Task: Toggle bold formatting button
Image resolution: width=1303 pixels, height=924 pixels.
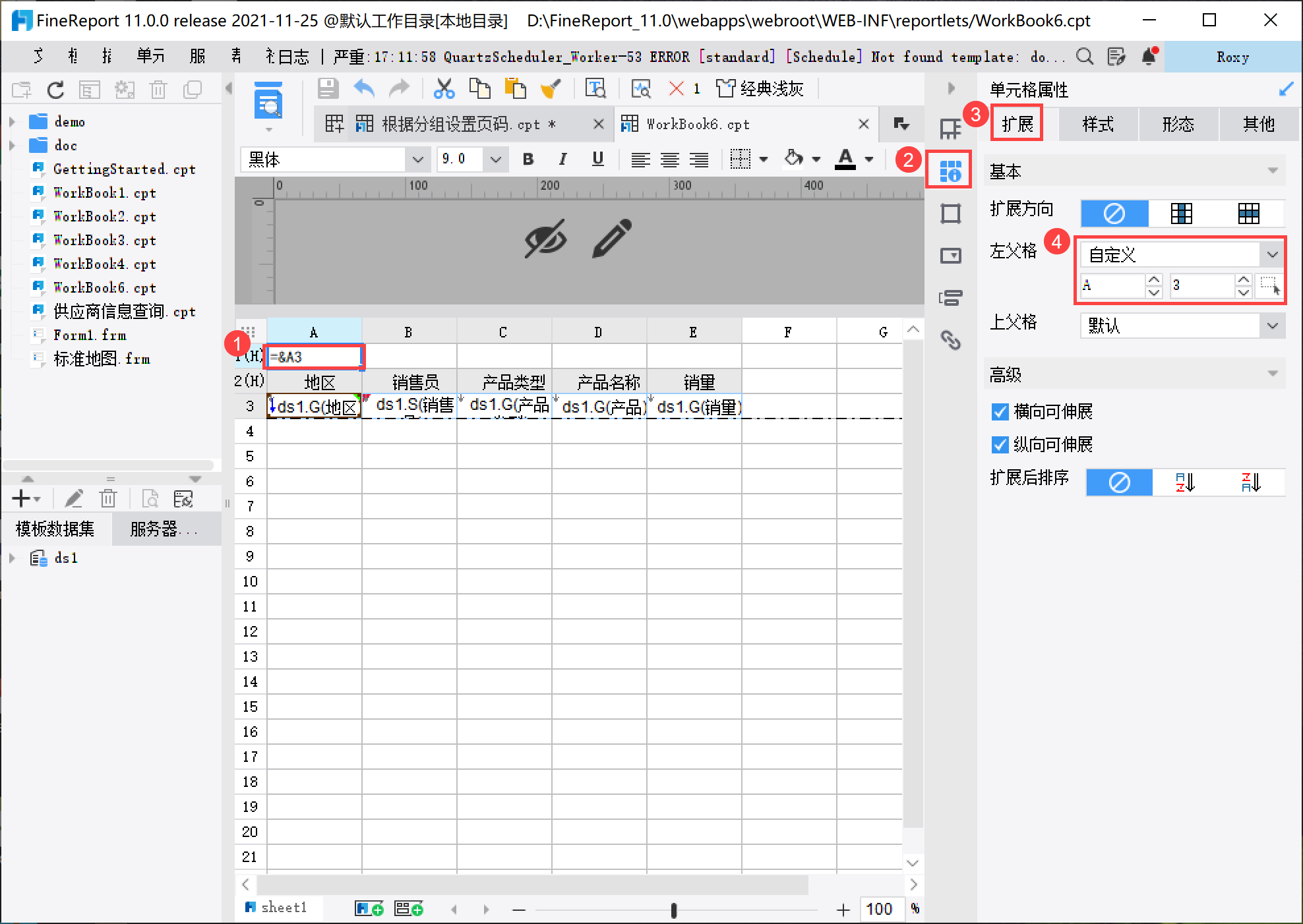Action: click(528, 159)
